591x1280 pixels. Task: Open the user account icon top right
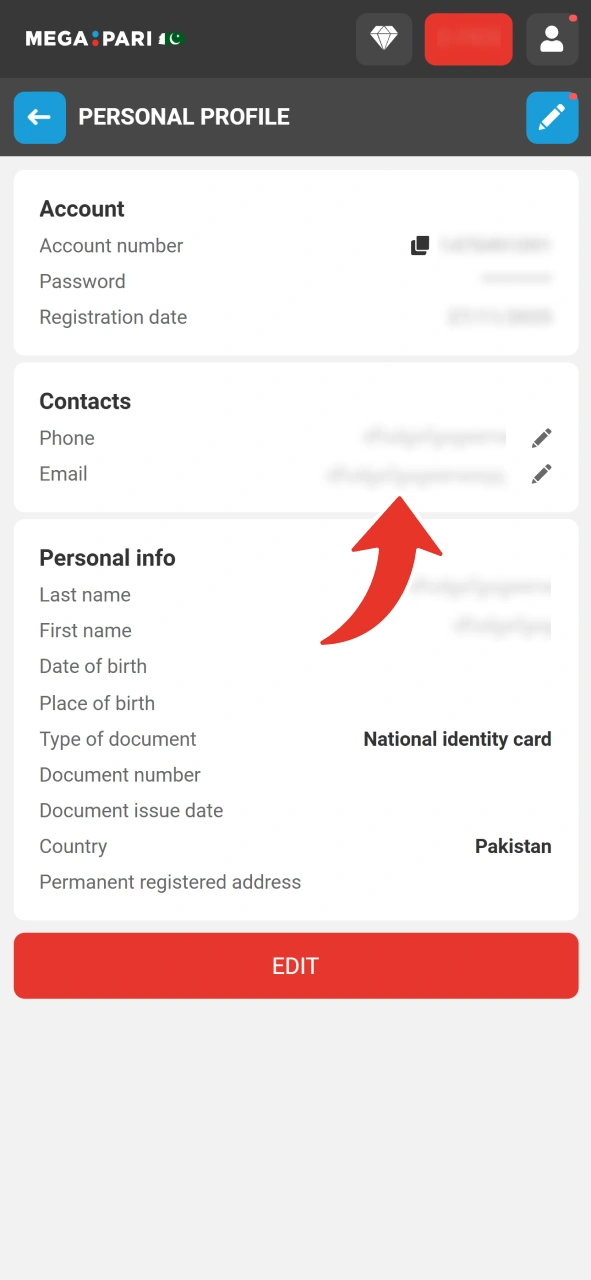[x=552, y=39]
